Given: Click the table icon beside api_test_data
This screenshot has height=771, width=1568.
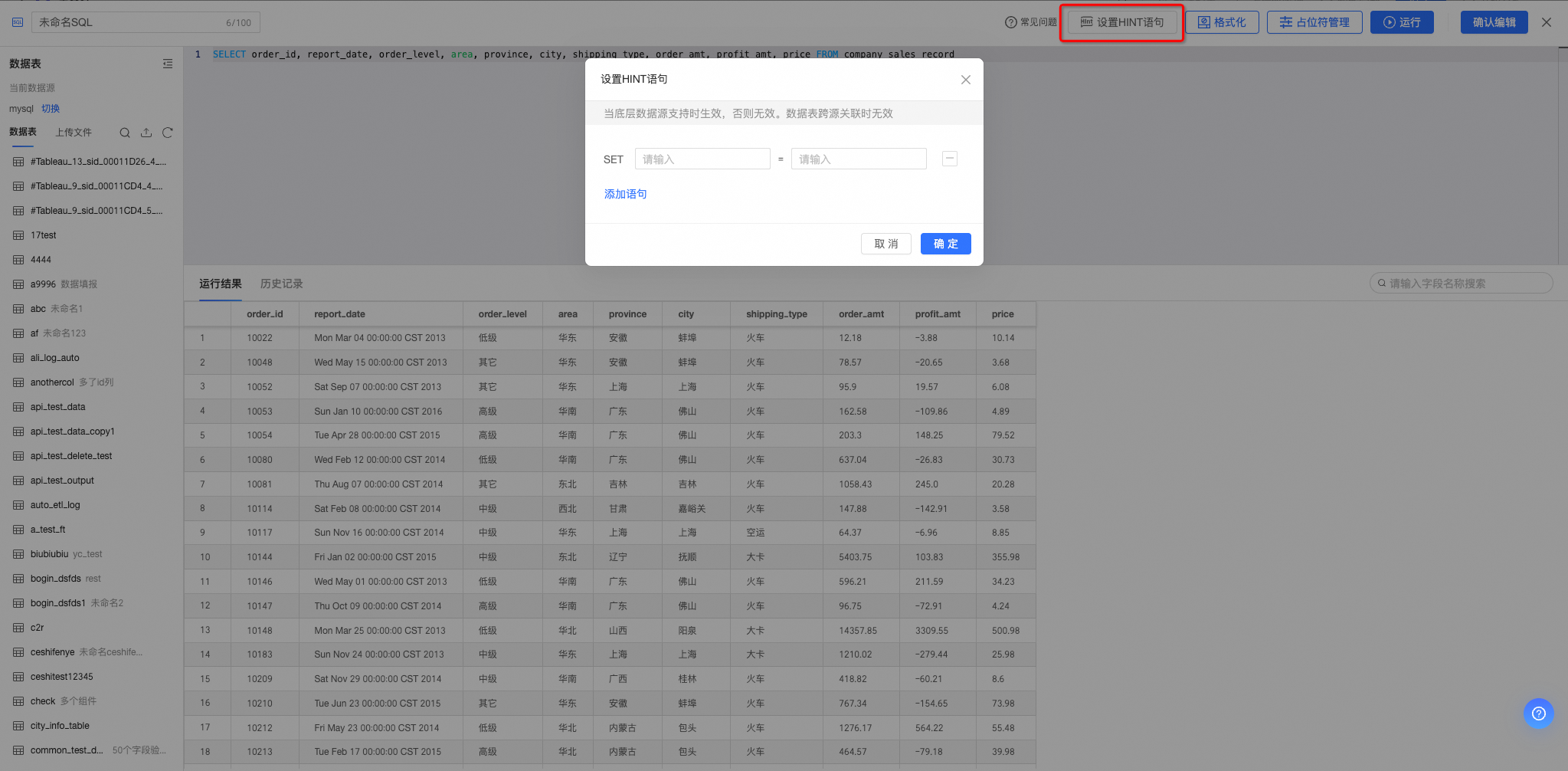Looking at the screenshot, I should [18, 407].
